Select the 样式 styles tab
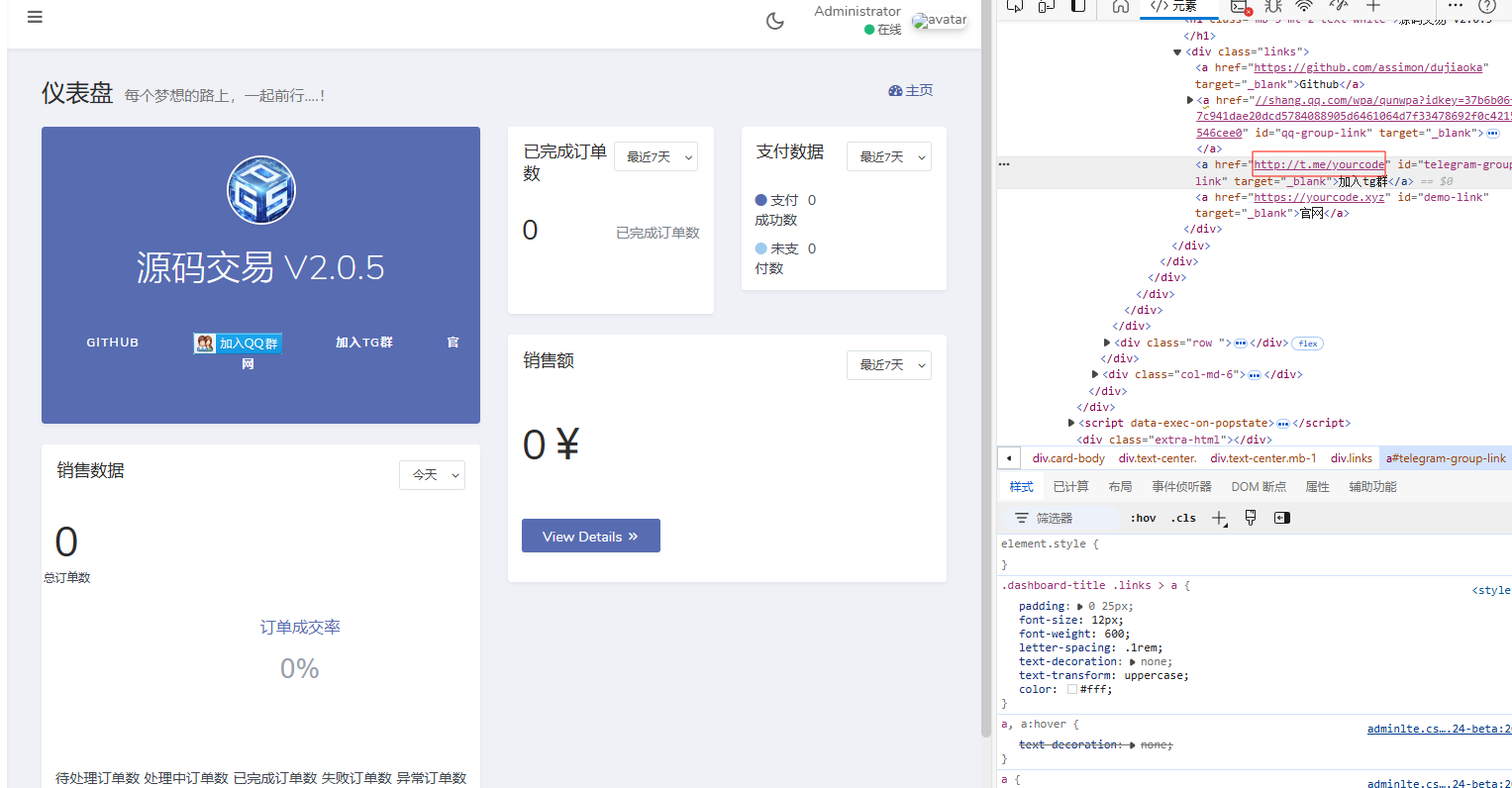The image size is (1512, 788). pos(1021,486)
